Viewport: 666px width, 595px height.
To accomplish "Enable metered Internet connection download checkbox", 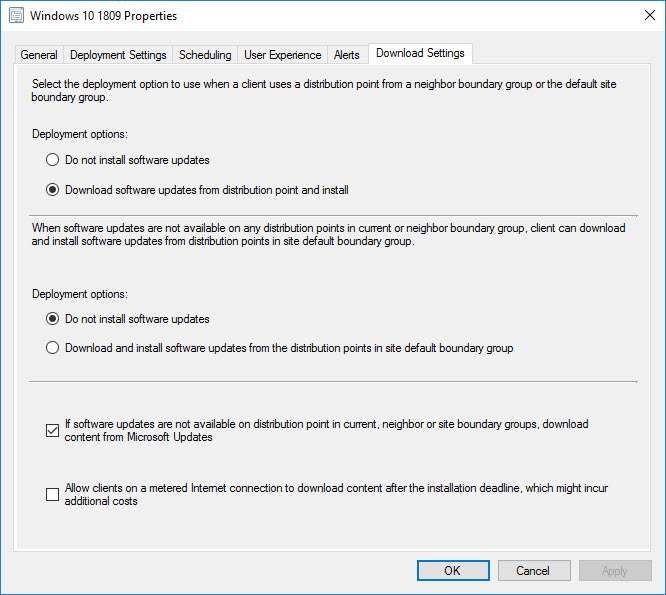I will [x=53, y=495].
